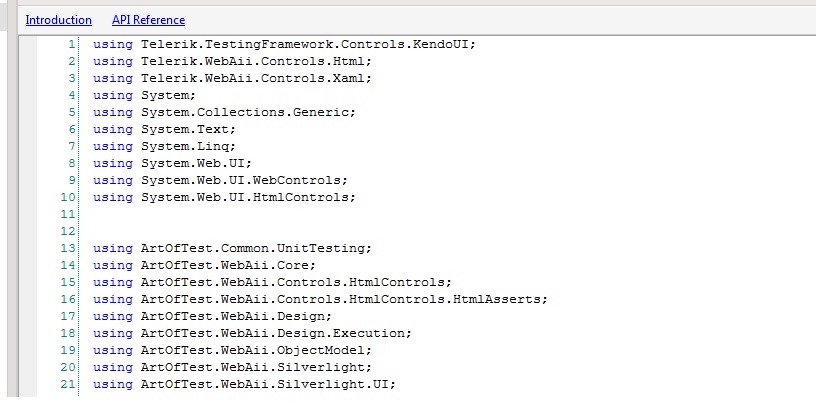Viewport: 820px width, 411px height.
Task: Click the ArtOfTest.WebAii.Silverlight.UI line
Action: [x=244, y=384]
